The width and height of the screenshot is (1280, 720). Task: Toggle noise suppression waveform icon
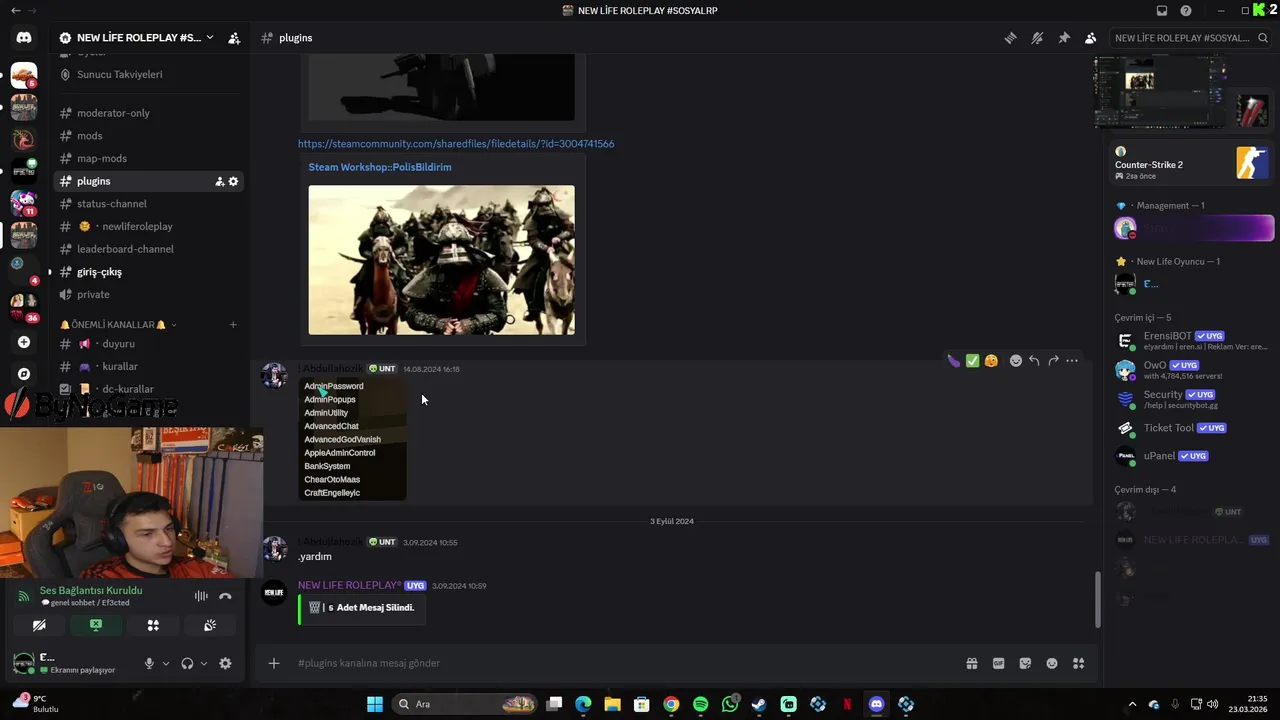201,596
